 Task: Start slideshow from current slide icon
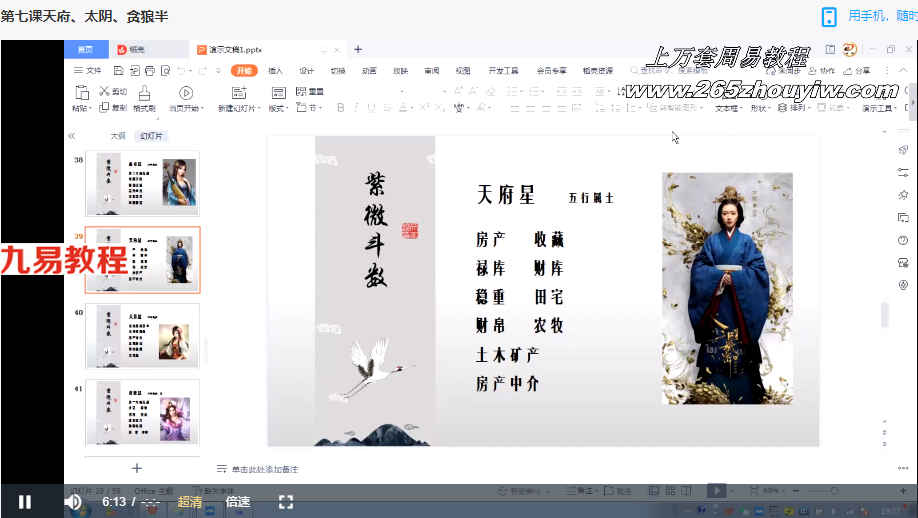coord(186,92)
